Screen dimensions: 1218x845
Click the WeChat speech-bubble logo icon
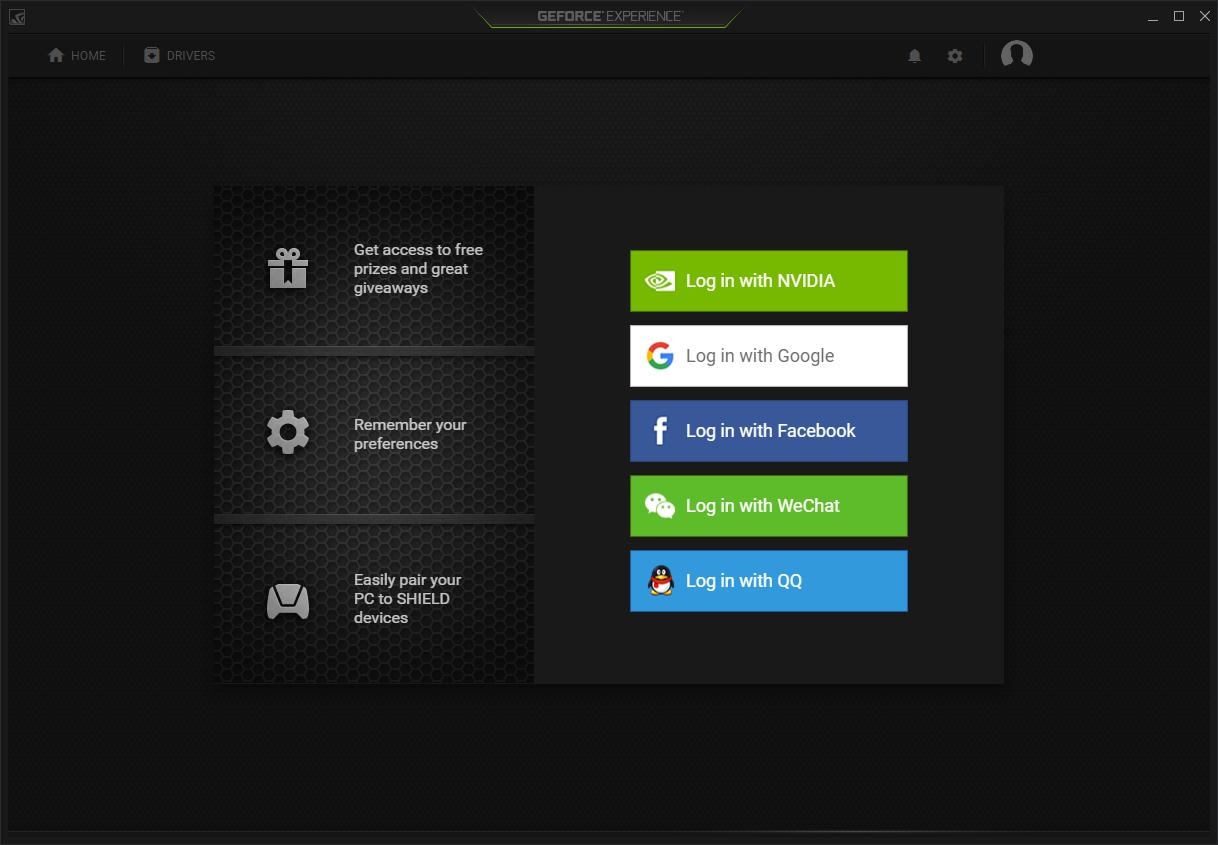click(x=659, y=505)
